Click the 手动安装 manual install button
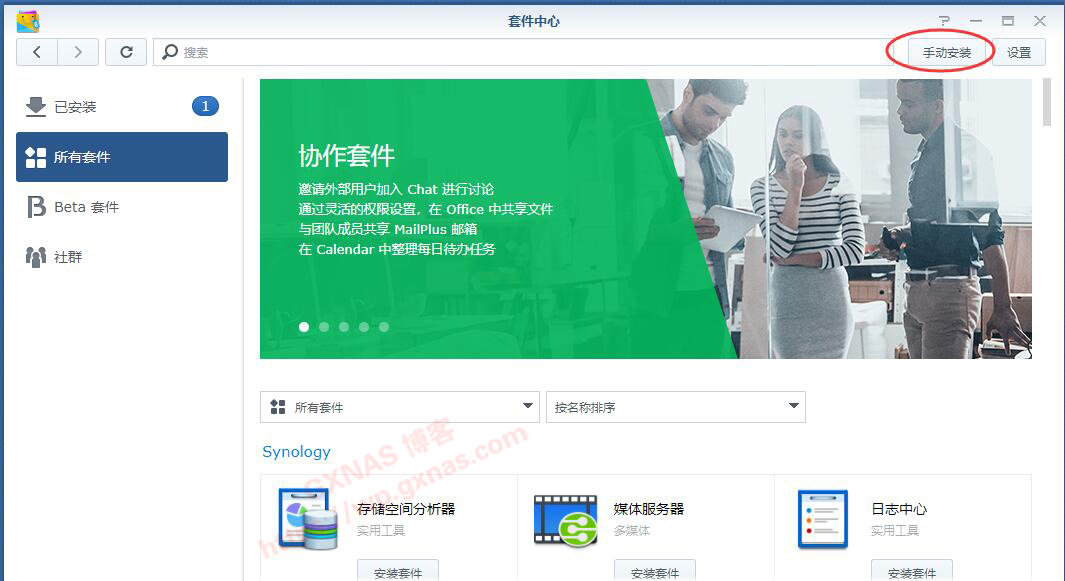The height and width of the screenshot is (581, 1065). (x=946, y=52)
